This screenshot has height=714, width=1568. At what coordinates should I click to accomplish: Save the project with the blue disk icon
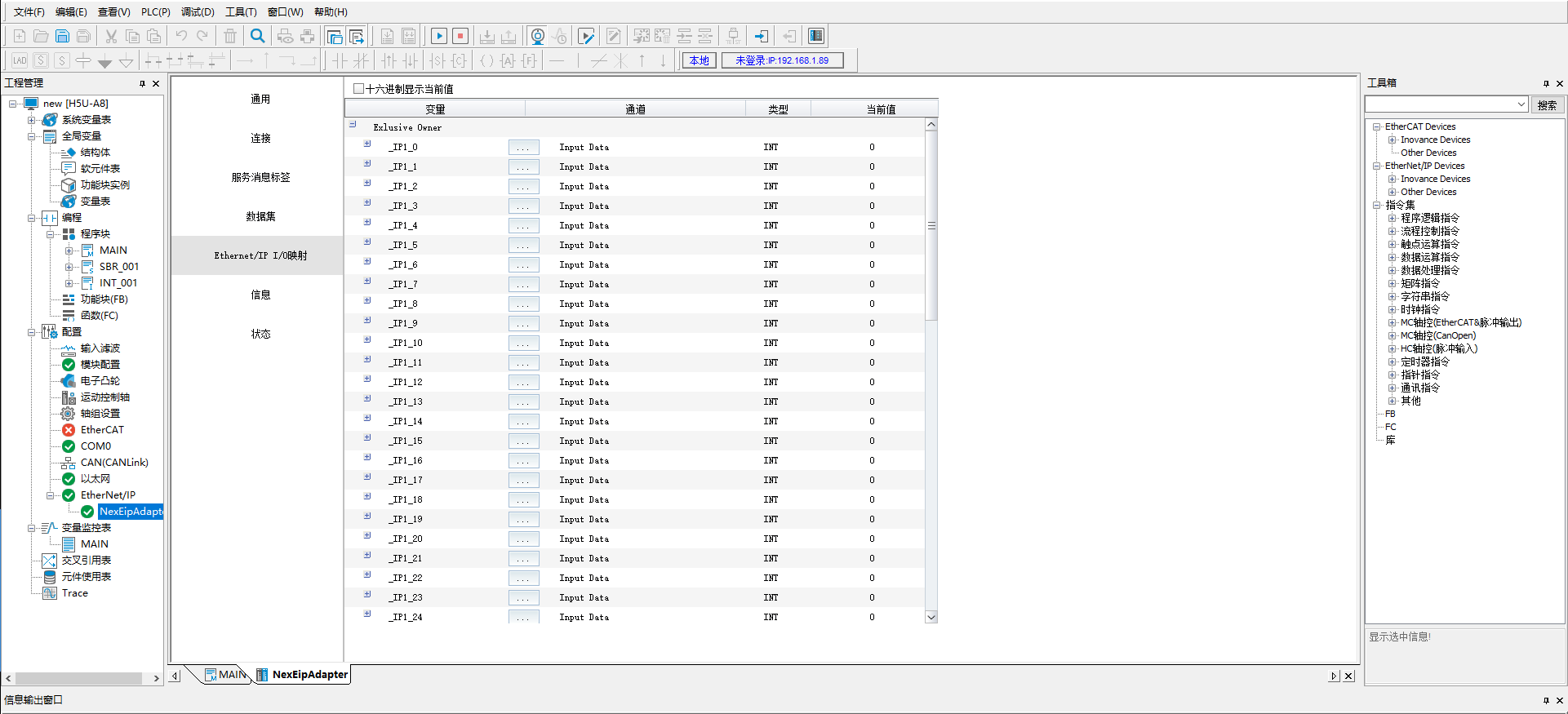pyautogui.click(x=62, y=36)
